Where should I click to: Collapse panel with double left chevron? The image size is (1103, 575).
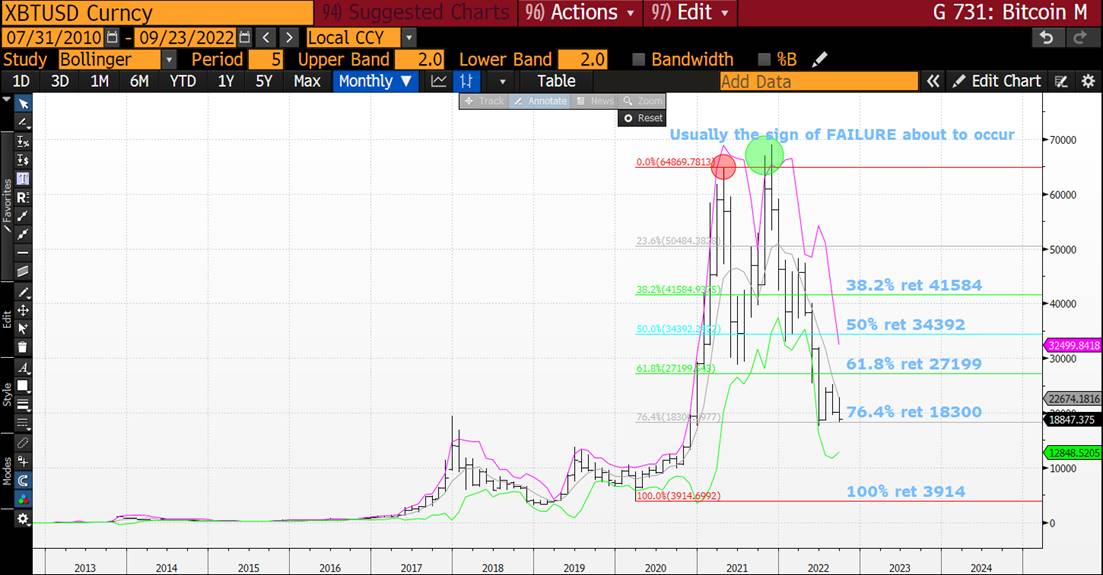click(933, 81)
